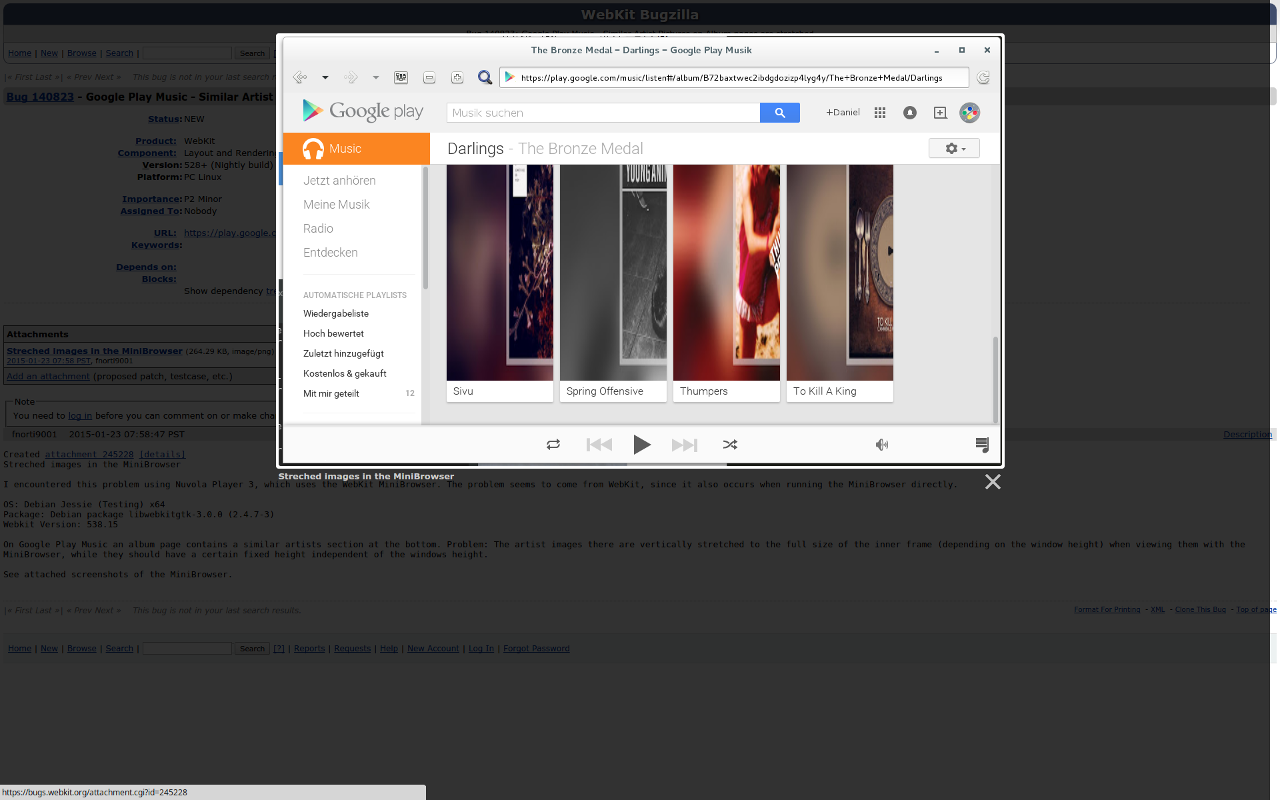Select 'Jetzt anhören' in the sidebar

(x=339, y=181)
